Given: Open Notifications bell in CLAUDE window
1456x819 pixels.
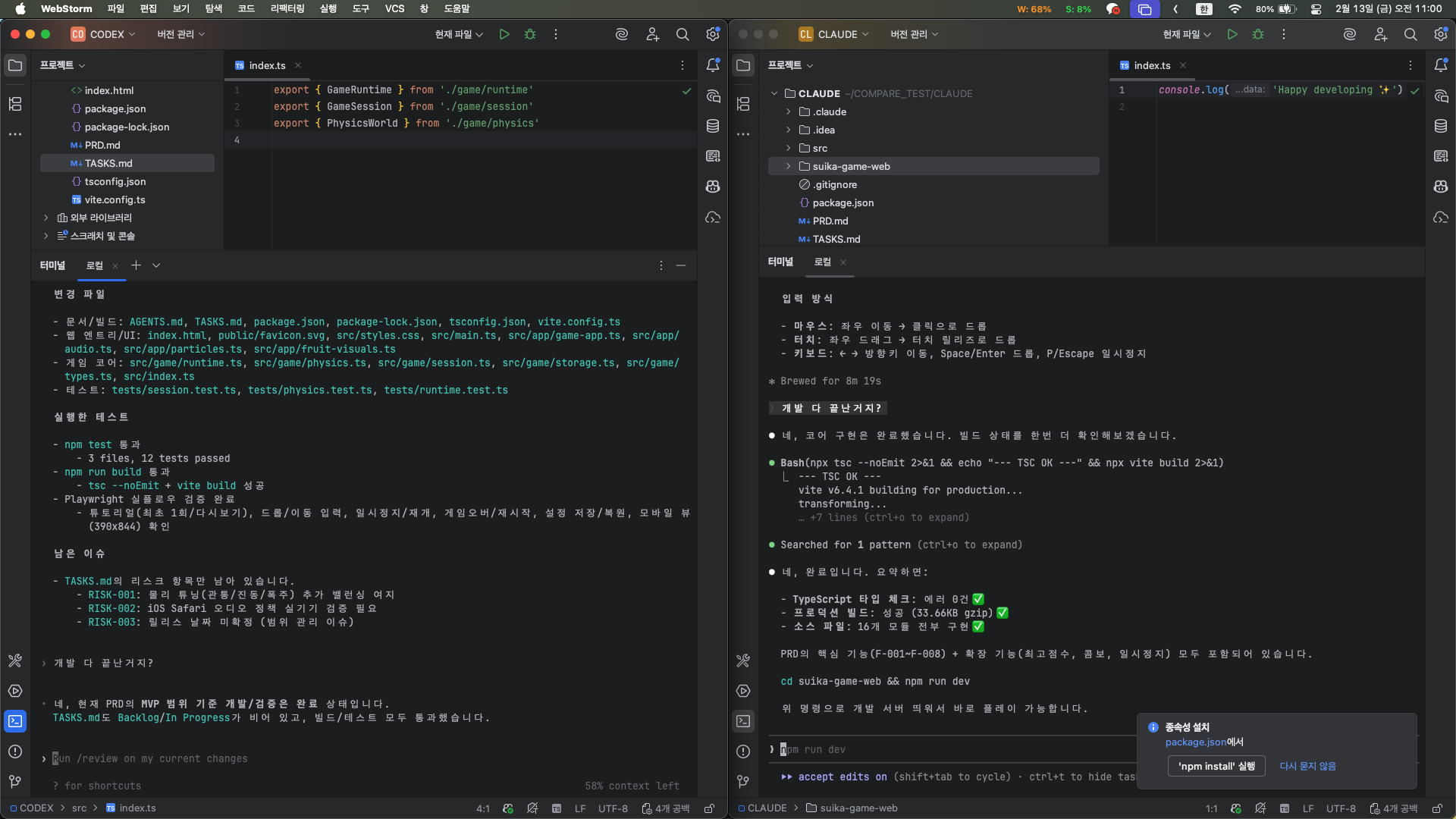Looking at the screenshot, I should pyautogui.click(x=1441, y=65).
